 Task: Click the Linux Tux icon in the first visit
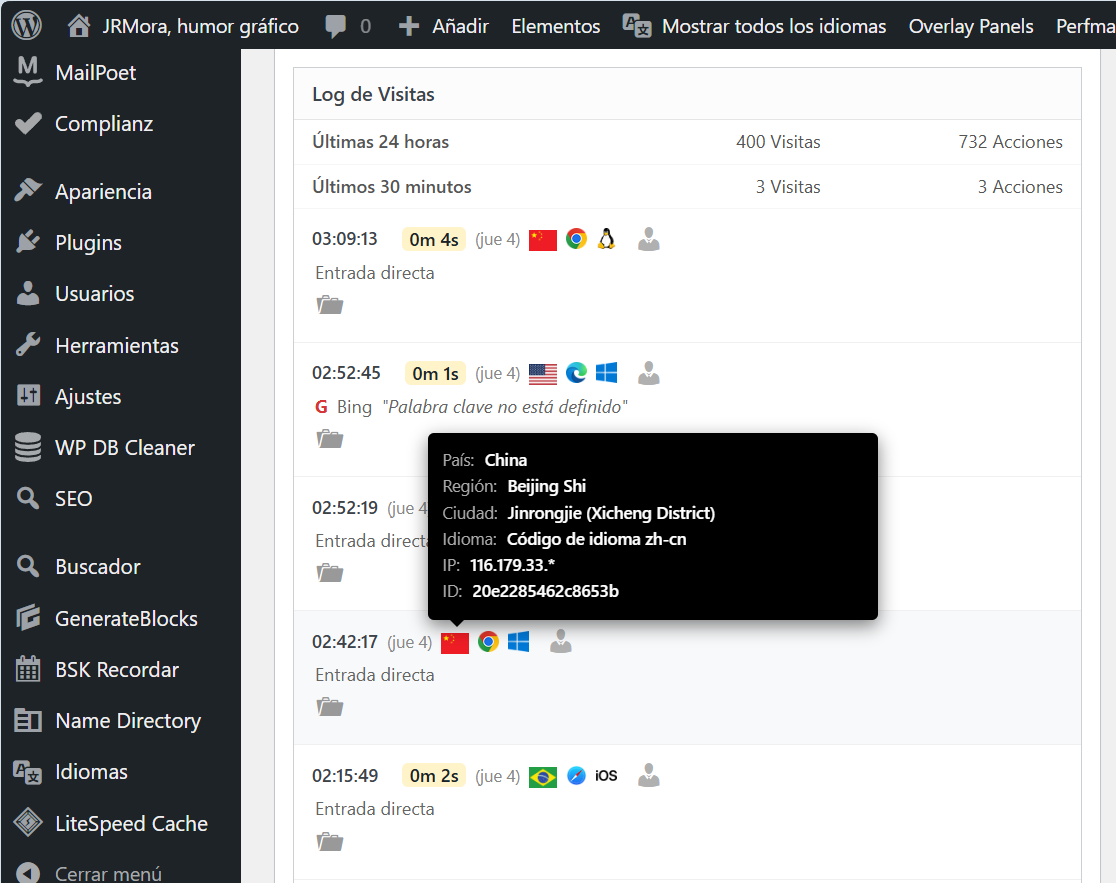(607, 239)
